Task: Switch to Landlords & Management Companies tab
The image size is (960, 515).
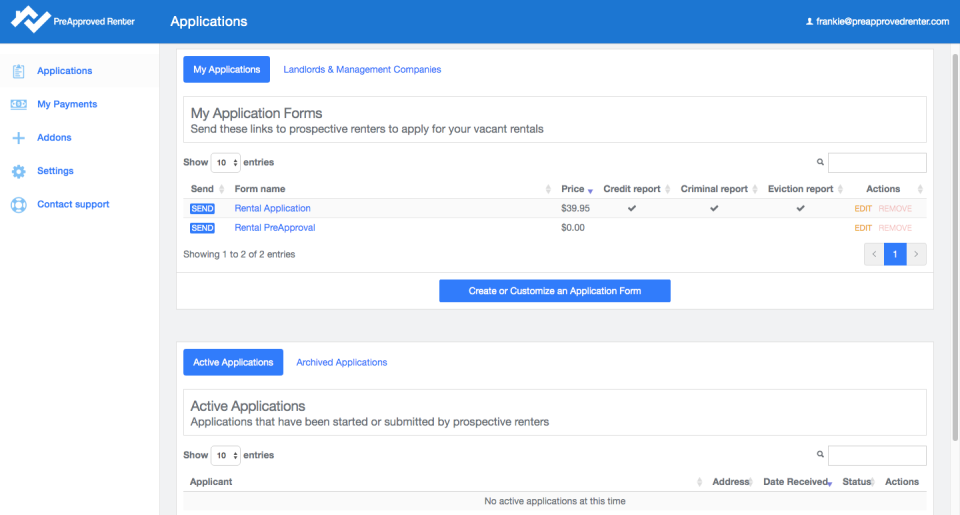Action: pos(362,70)
